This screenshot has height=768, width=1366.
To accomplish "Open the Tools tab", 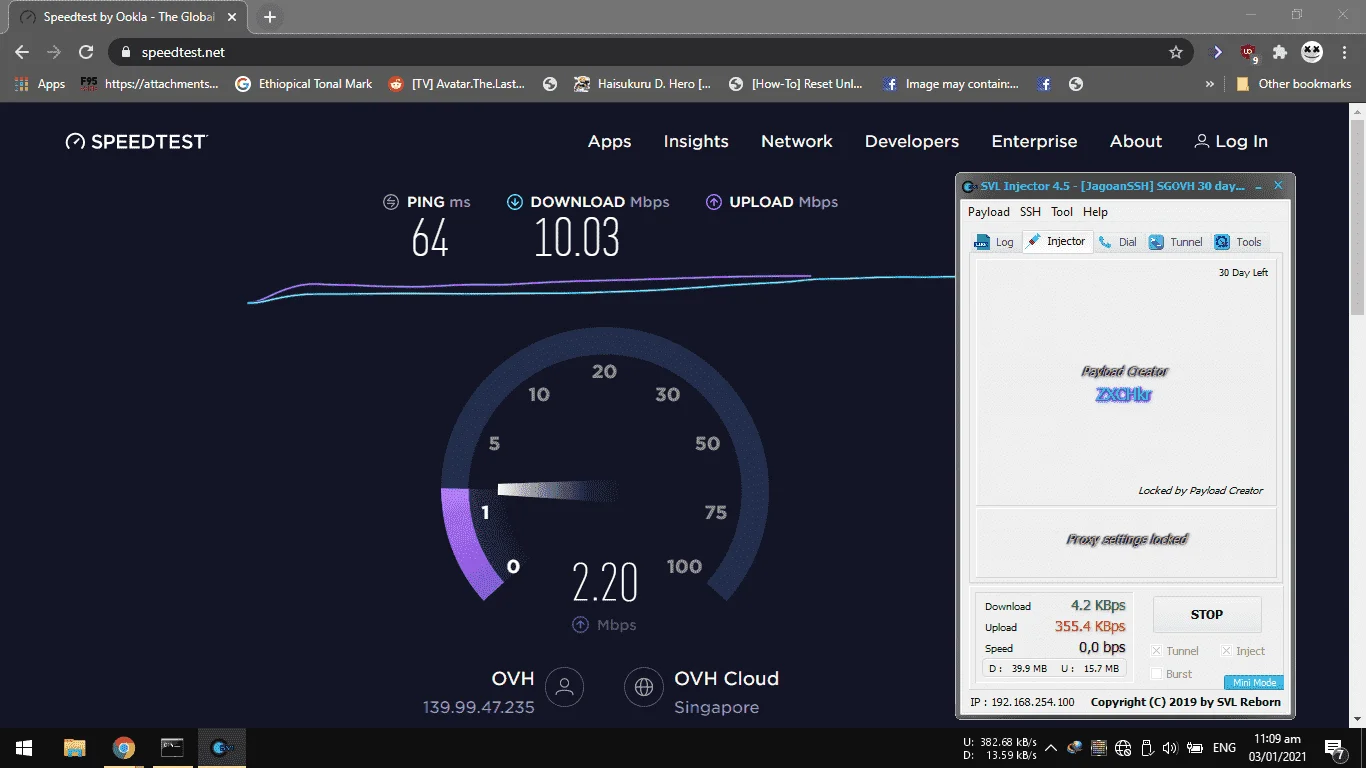I will point(1239,242).
